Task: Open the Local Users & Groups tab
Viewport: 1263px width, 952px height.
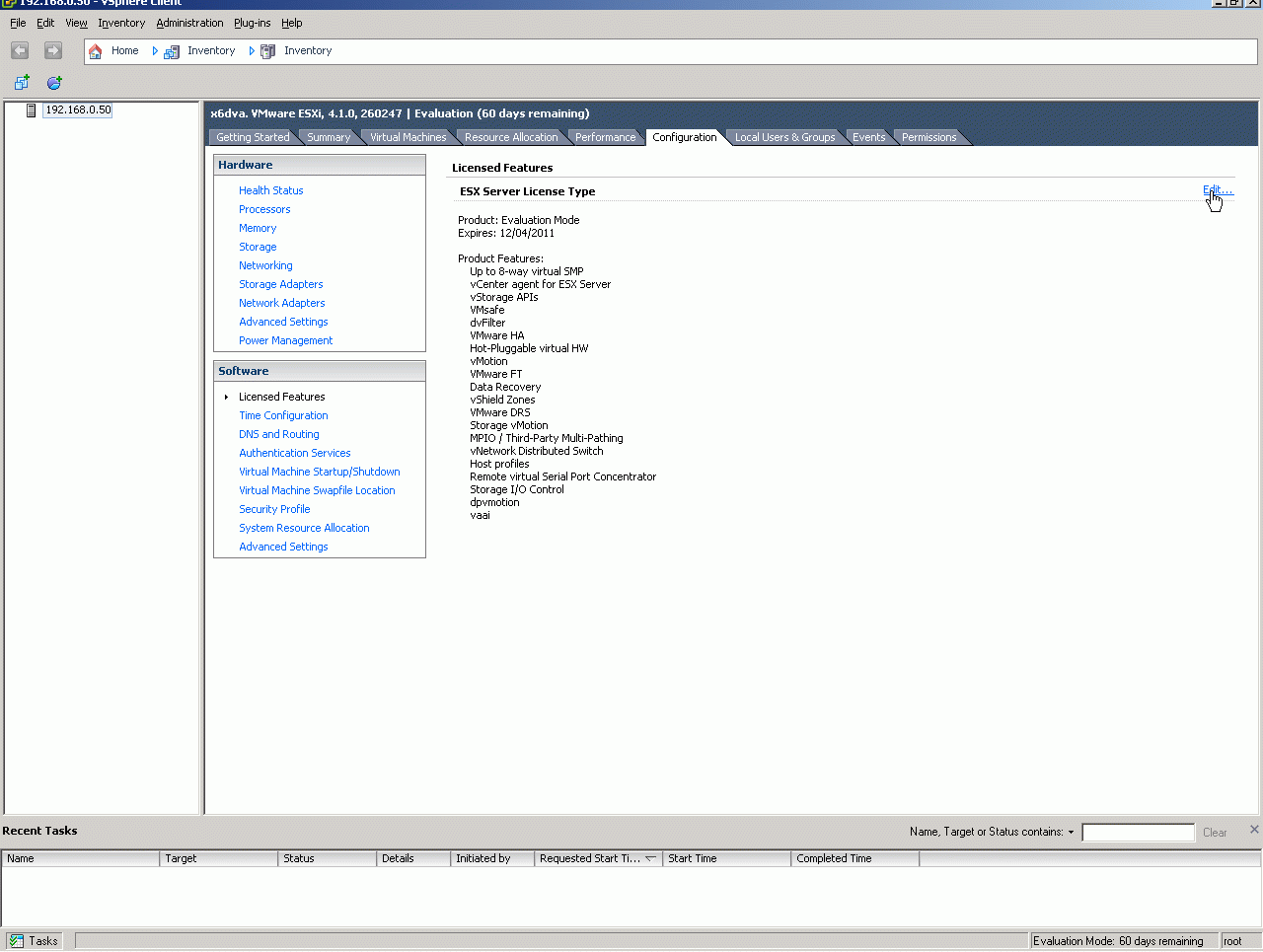Action: coord(784,137)
